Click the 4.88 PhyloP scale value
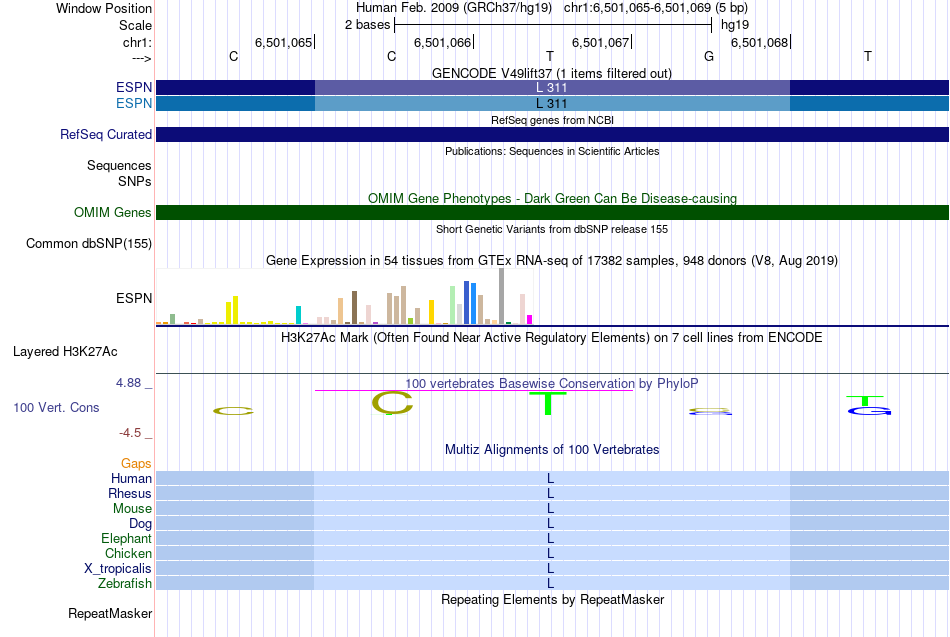The width and height of the screenshot is (950, 637). point(128,383)
